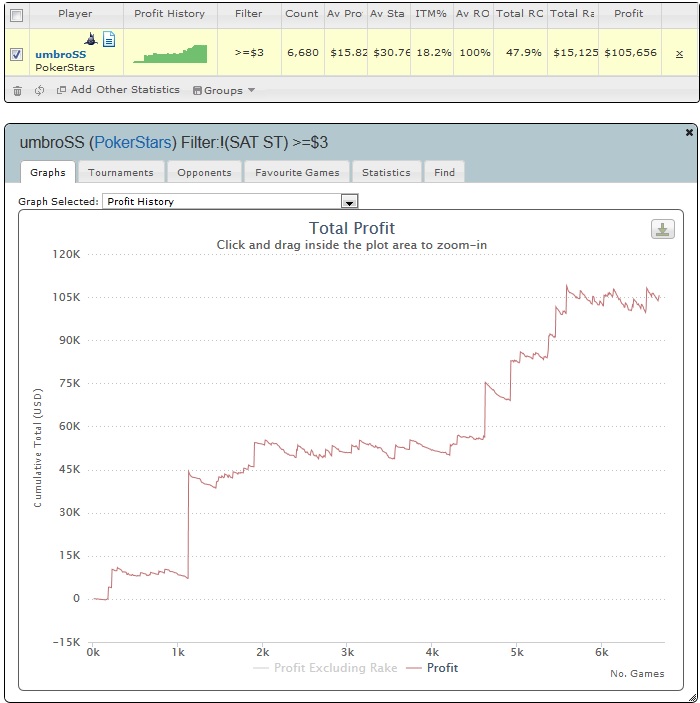The width and height of the screenshot is (700, 703).
Task: Click the shark icon next to umbroSS
Action: coord(91,39)
